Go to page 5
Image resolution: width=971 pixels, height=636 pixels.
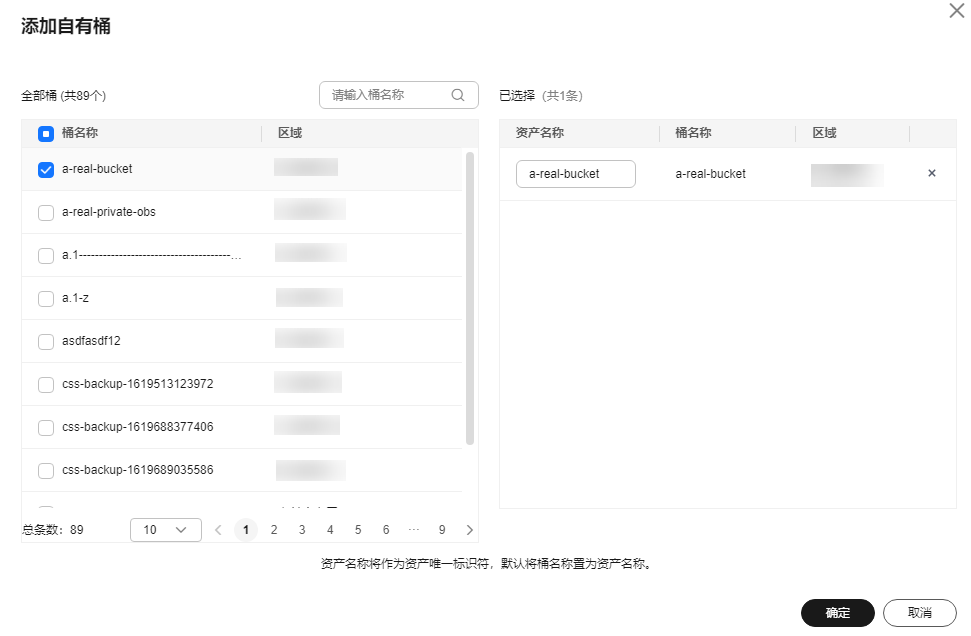(358, 530)
